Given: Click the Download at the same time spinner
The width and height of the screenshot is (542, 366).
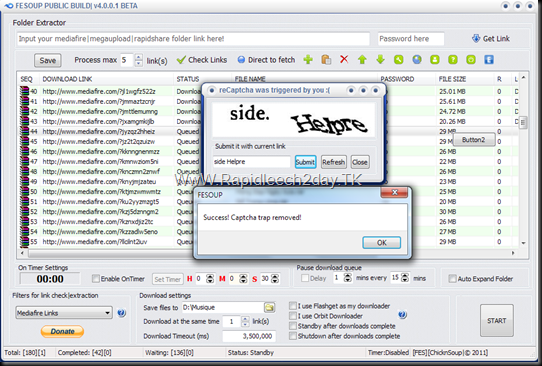Looking at the screenshot, I should 245,321.
